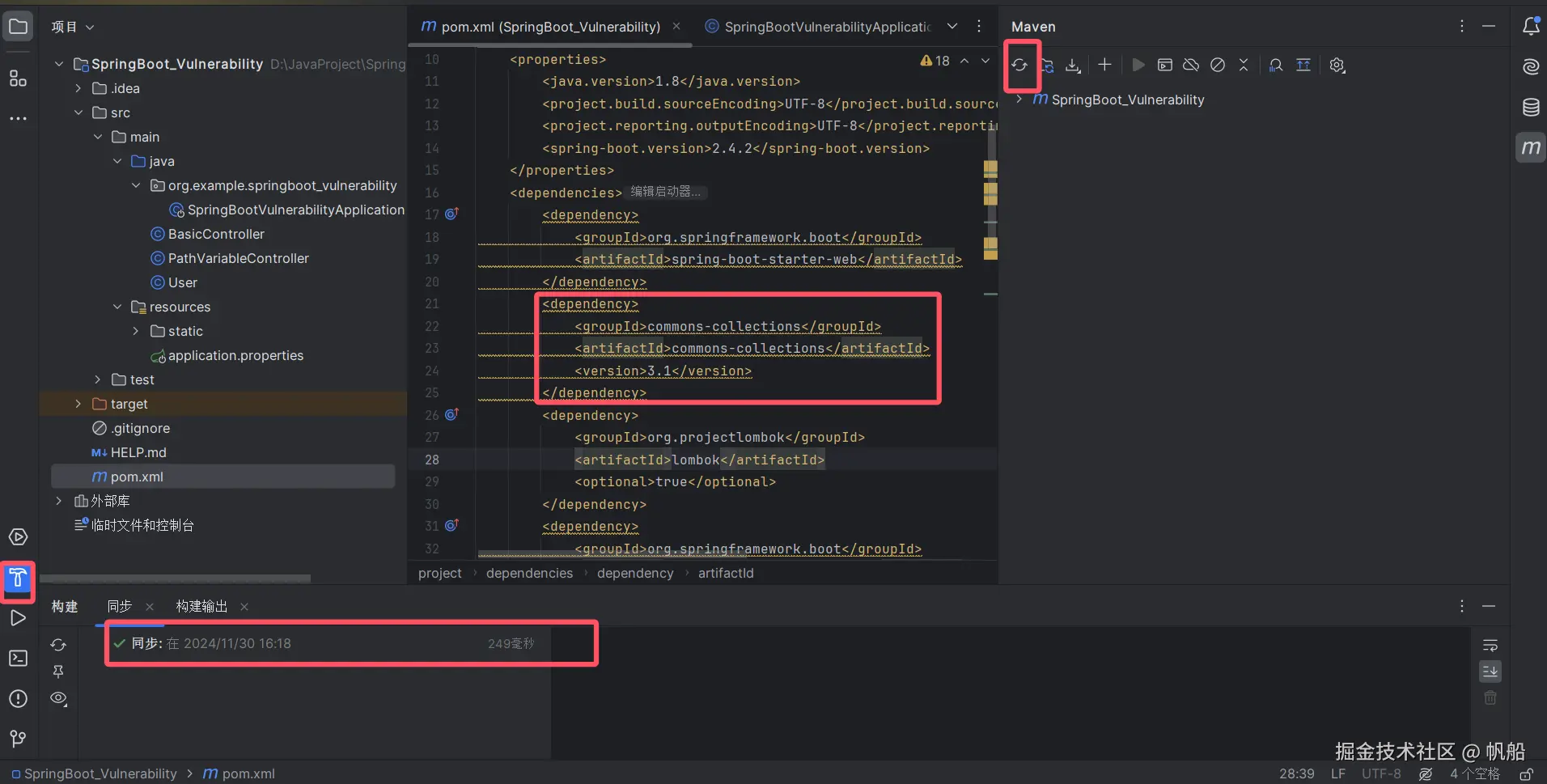Screen dimensions: 1547x784
Task: Show more tool windows via the ellipsis
Action: click(x=18, y=118)
